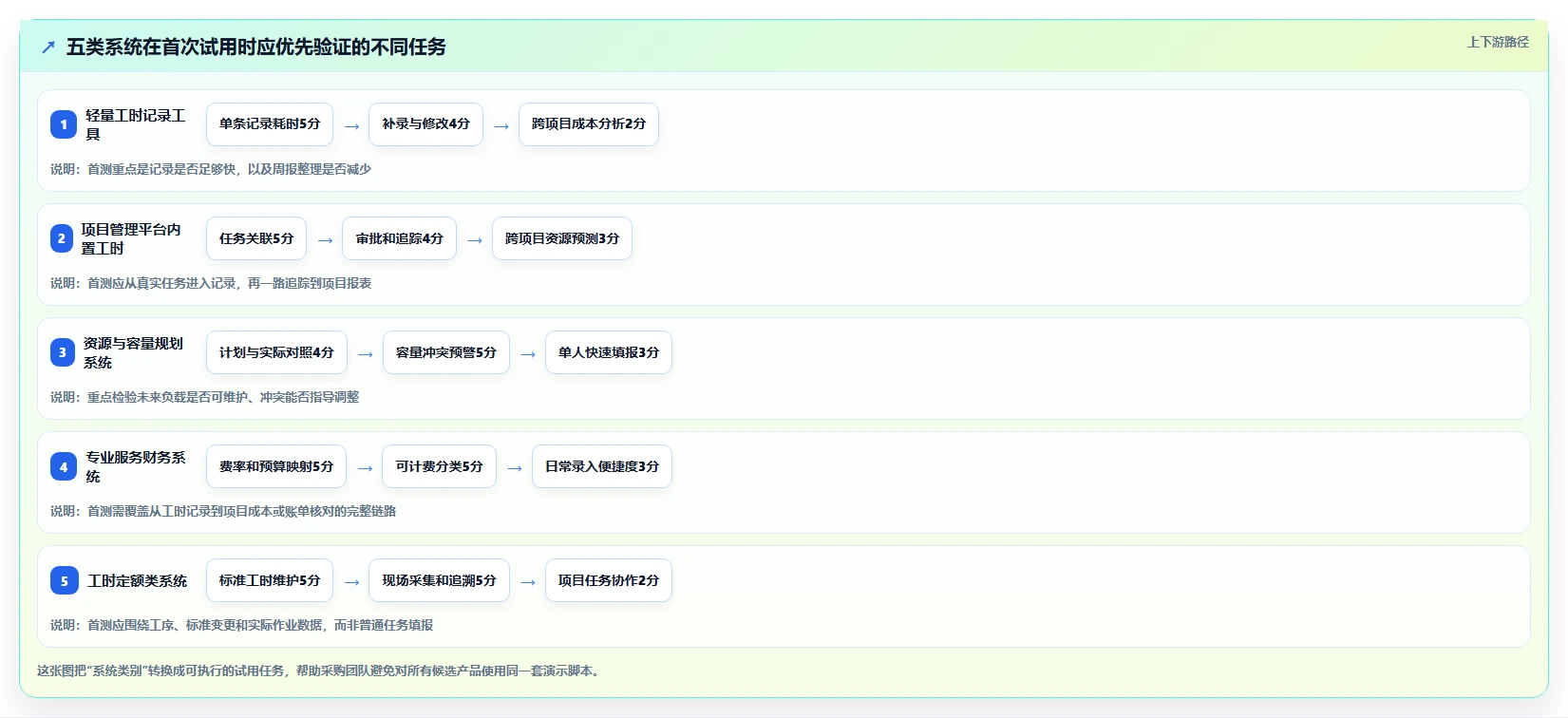1568x718 pixels.
Task: Click the 轻量工时记录工具 row title
Action: click(x=136, y=124)
